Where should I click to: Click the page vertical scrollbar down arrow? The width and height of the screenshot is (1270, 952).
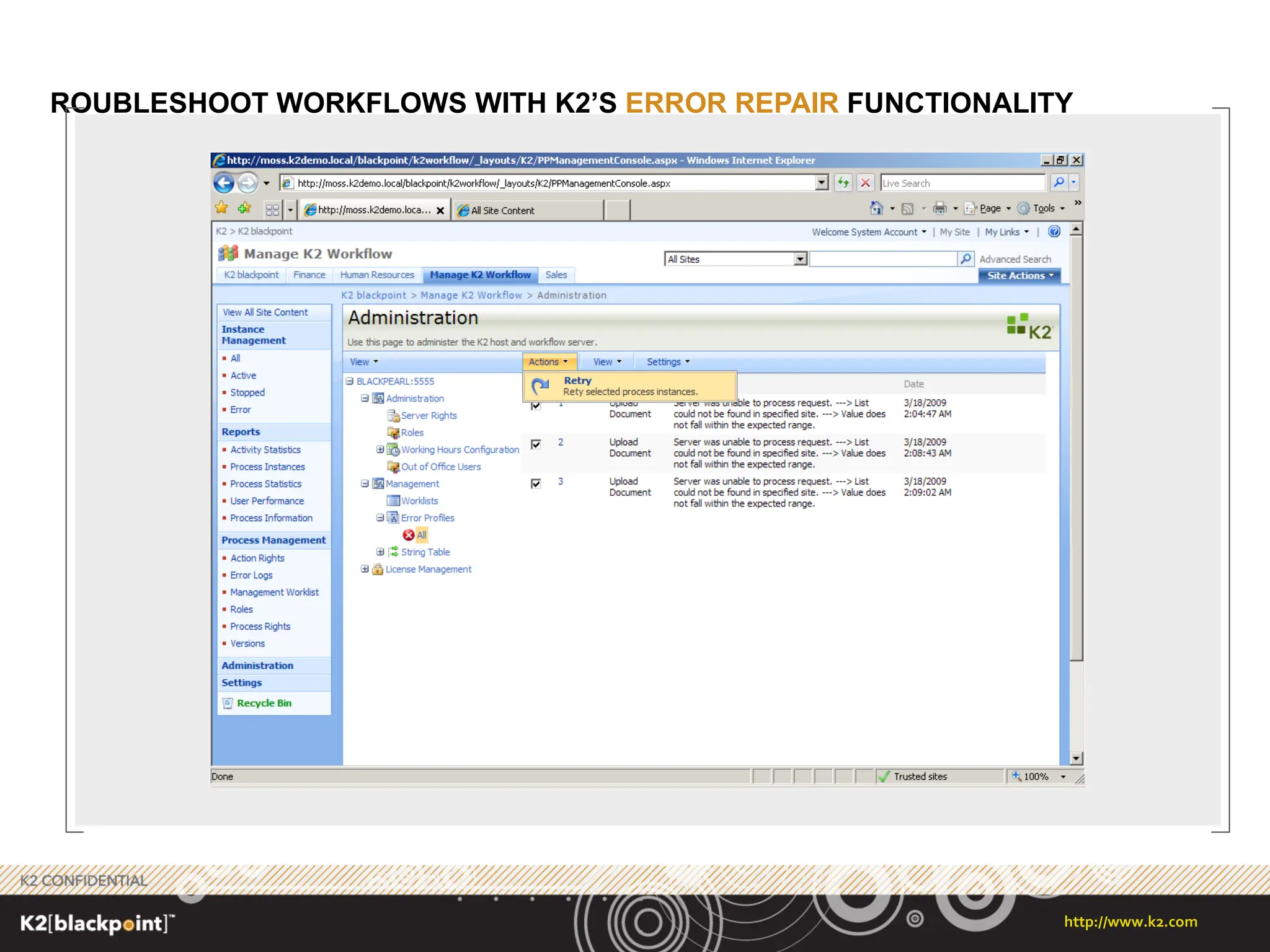[x=1077, y=759]
